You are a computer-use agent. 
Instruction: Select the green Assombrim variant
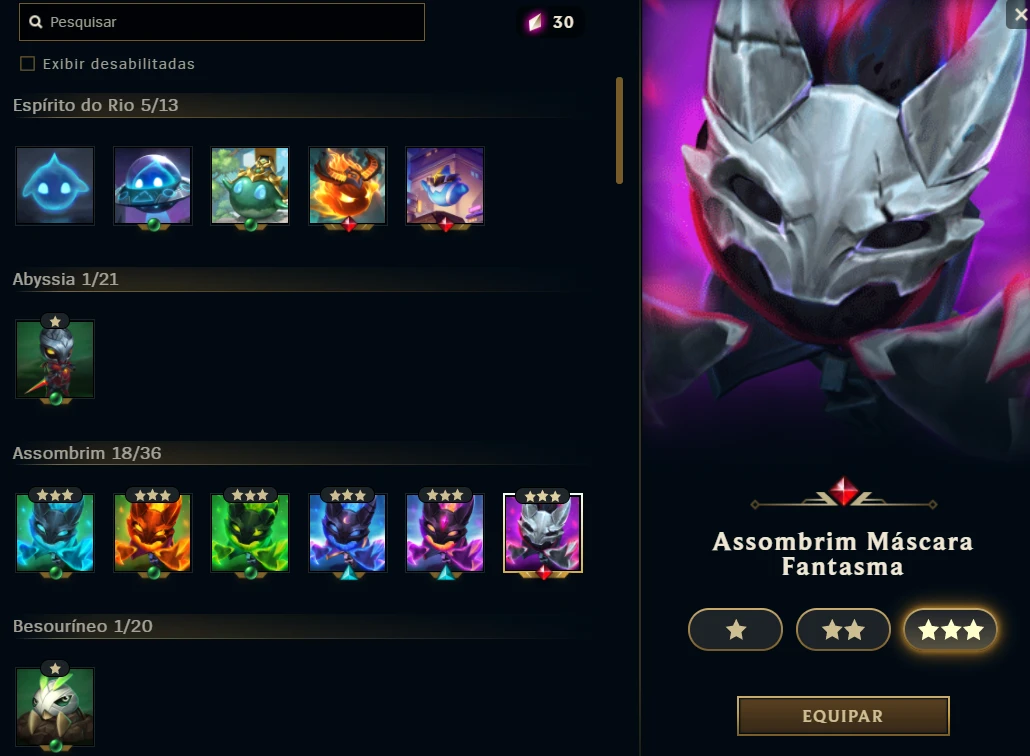pyautogui.click(x=250, y=533)
